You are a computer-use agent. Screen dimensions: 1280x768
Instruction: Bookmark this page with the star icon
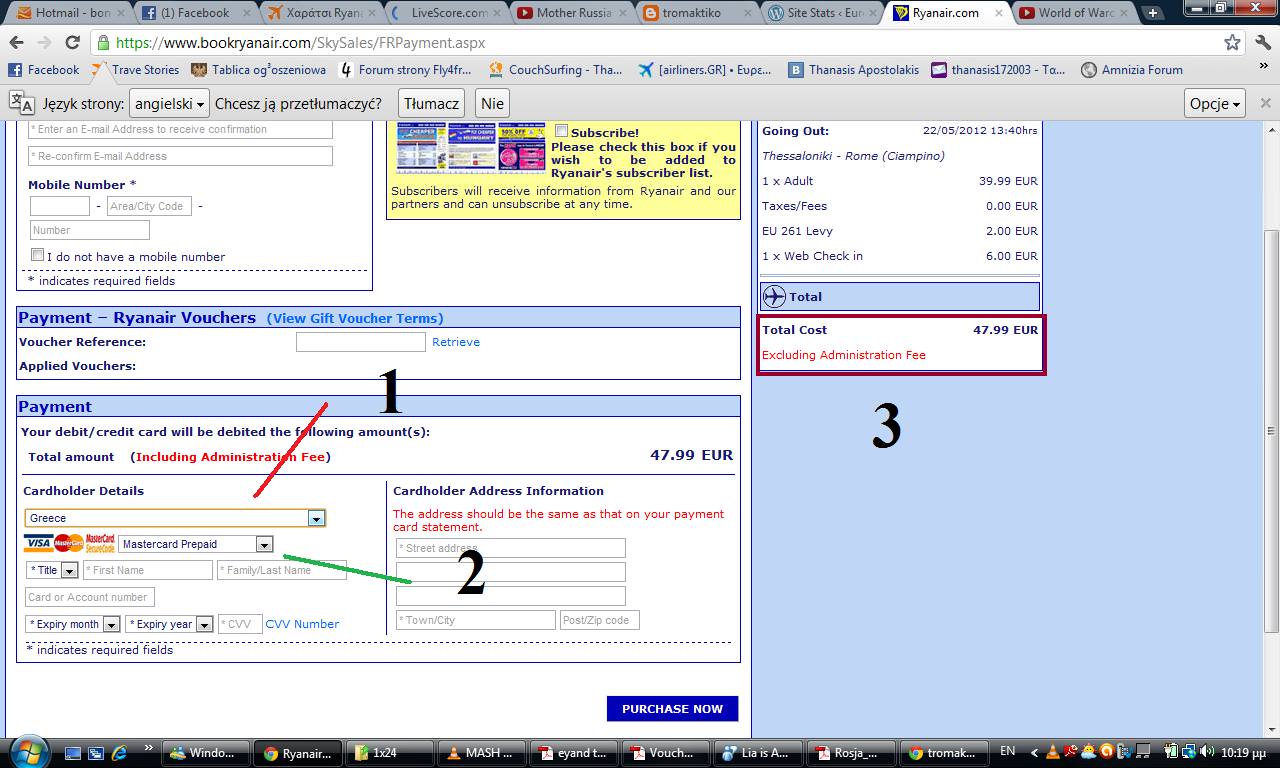pos(1233,43)
